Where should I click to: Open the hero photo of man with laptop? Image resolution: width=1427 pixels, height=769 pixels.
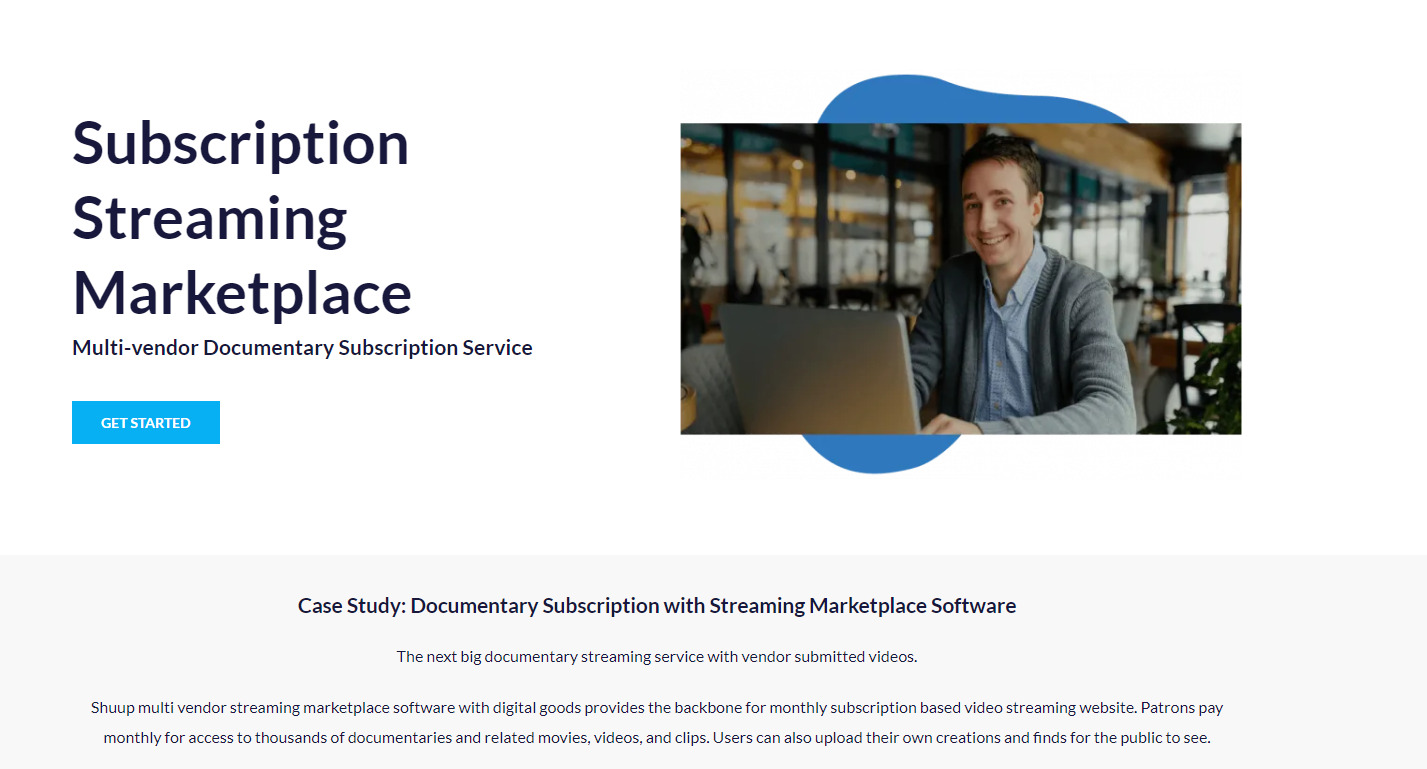pos(960,278)
